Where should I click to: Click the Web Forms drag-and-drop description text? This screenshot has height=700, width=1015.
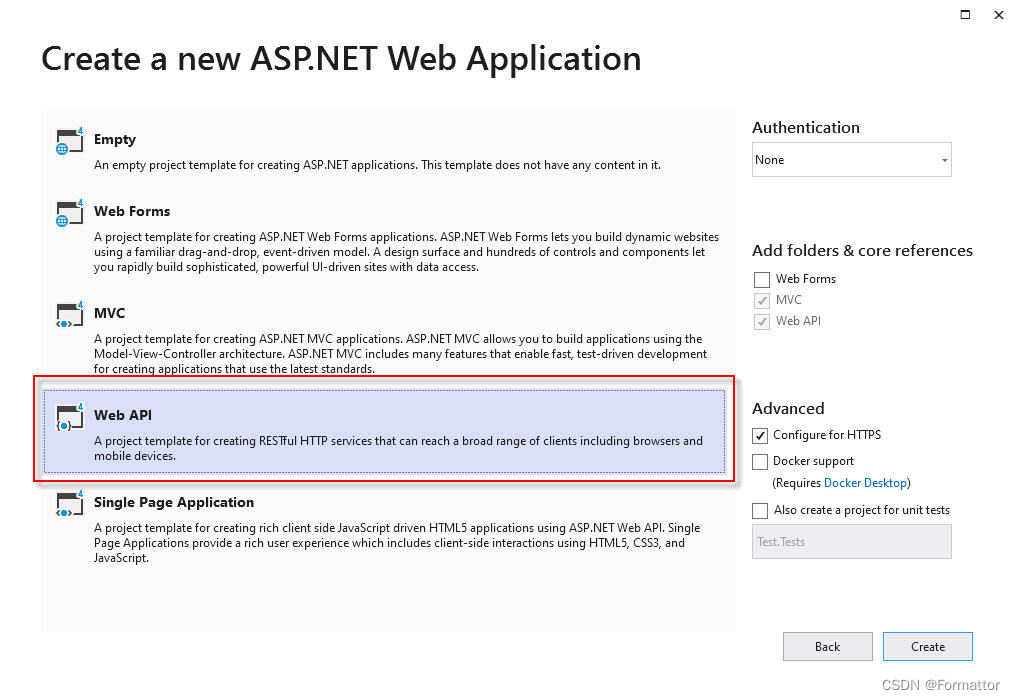click(407, 252)
